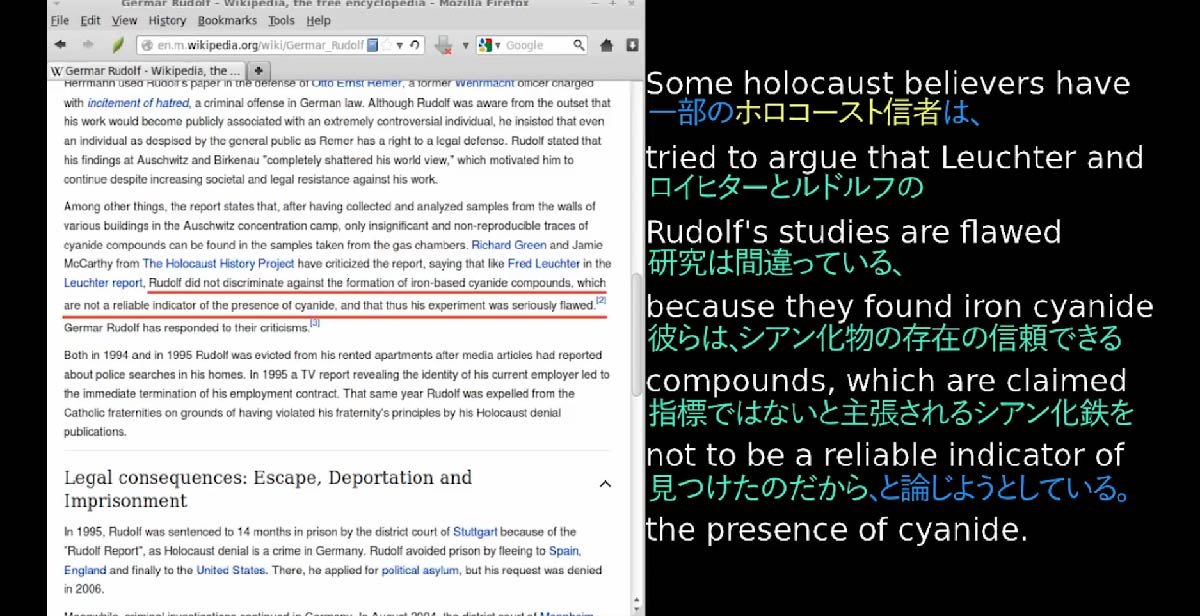Screen dimensions: 1200x616
Task: Click the 'Legal consequences: Escape, Deportation and Imprisonment' heading
Action: [268, 489]
